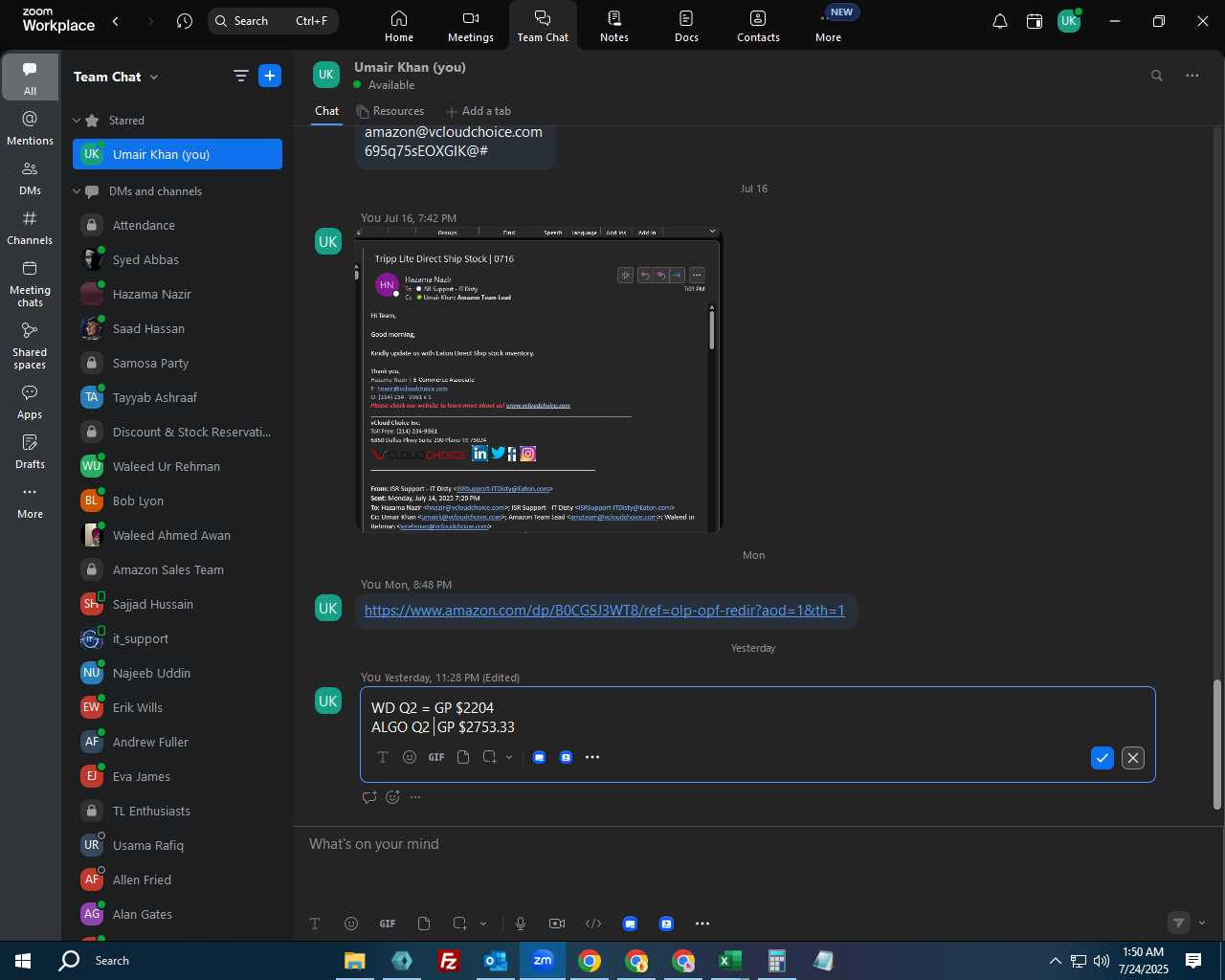1225x980 pixels.
Task: Open Drafts in the left rail
Action: pyautogui.click(x=30, y=452)
